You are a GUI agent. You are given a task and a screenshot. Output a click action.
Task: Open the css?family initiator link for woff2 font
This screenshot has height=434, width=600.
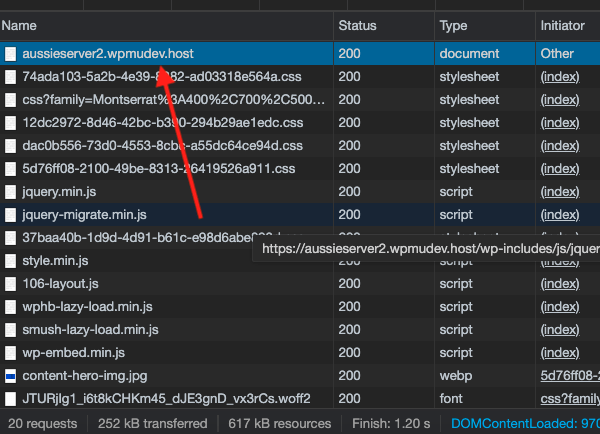570,399
